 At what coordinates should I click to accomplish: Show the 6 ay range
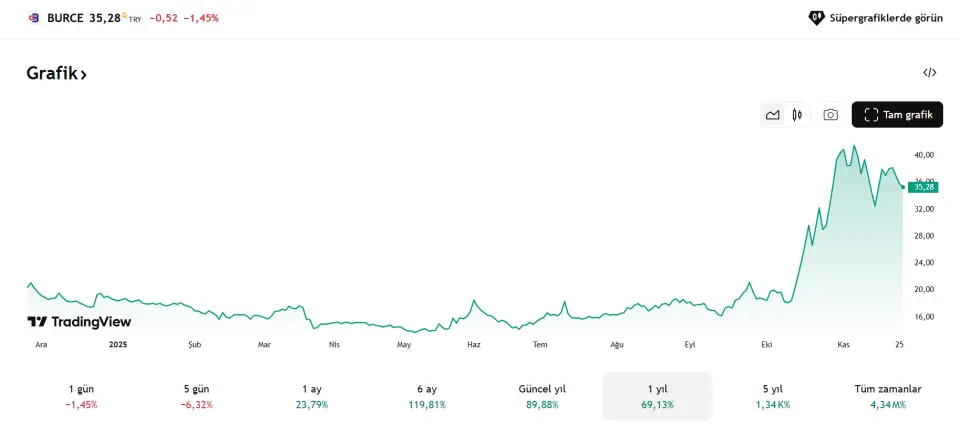click(426, 396)
